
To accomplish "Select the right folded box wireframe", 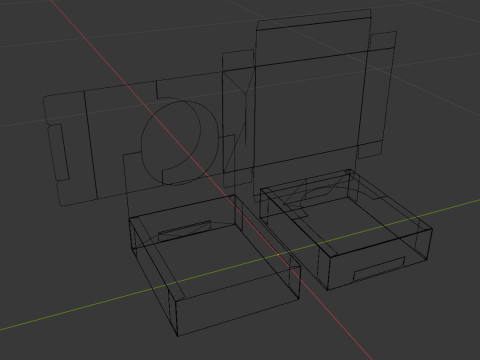I will click(x=346, y=229).
